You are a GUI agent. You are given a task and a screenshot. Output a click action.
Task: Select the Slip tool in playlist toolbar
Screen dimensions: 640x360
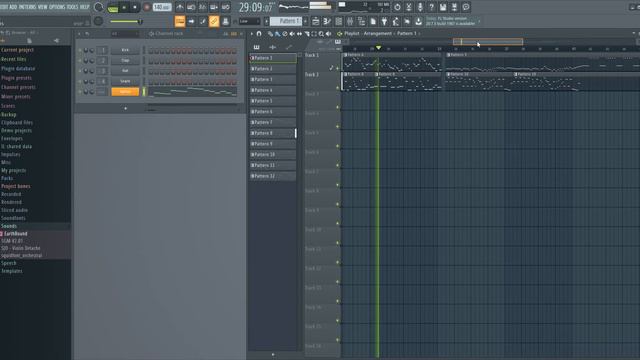point(300,34)
